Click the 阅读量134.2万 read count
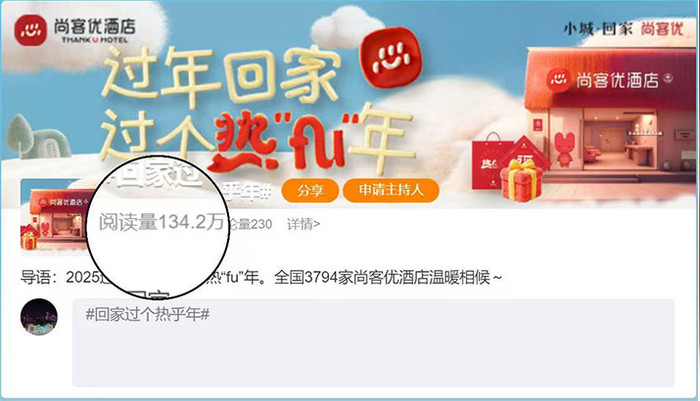Viewport: 700px width, 401px height. 161,222
